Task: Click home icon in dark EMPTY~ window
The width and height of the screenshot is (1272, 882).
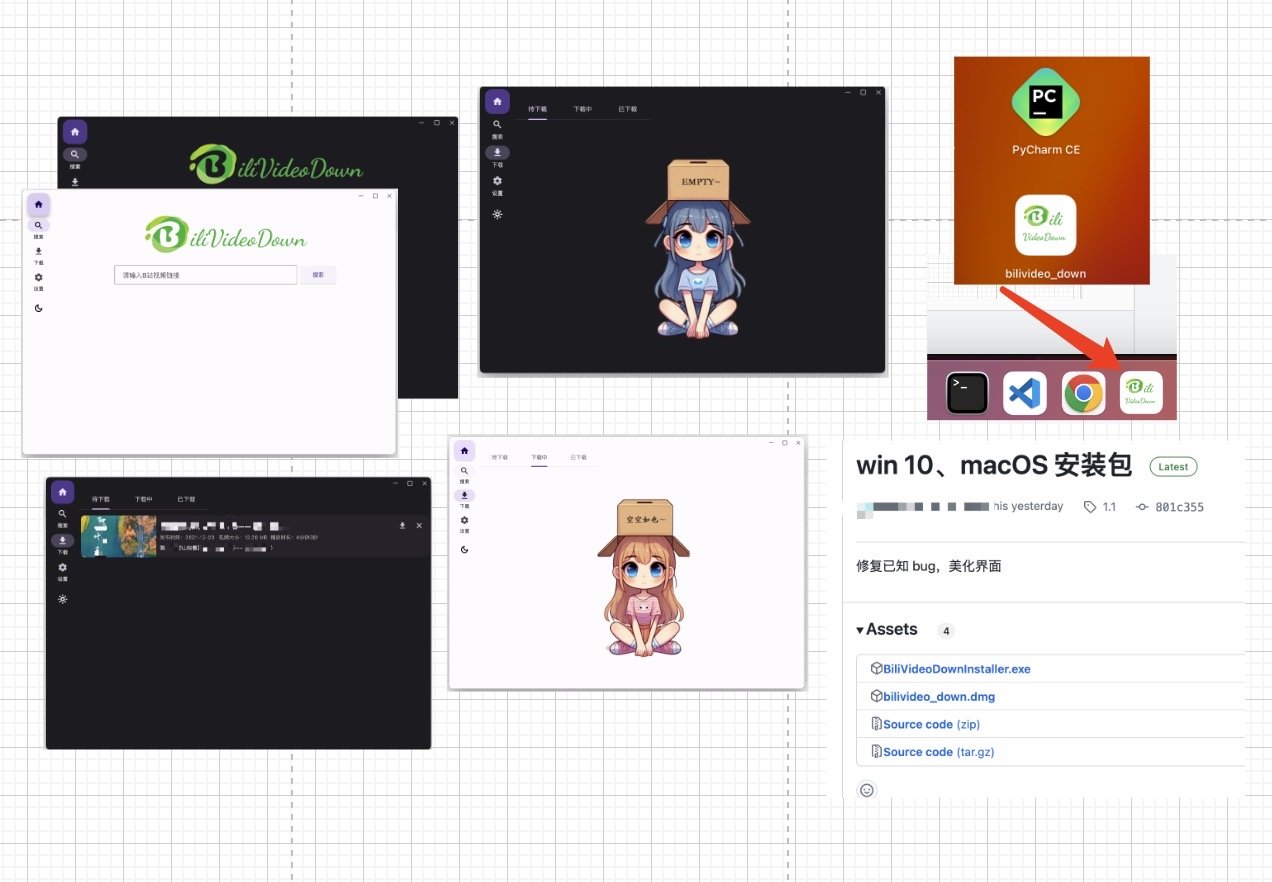Action: [x=497, y=101]
